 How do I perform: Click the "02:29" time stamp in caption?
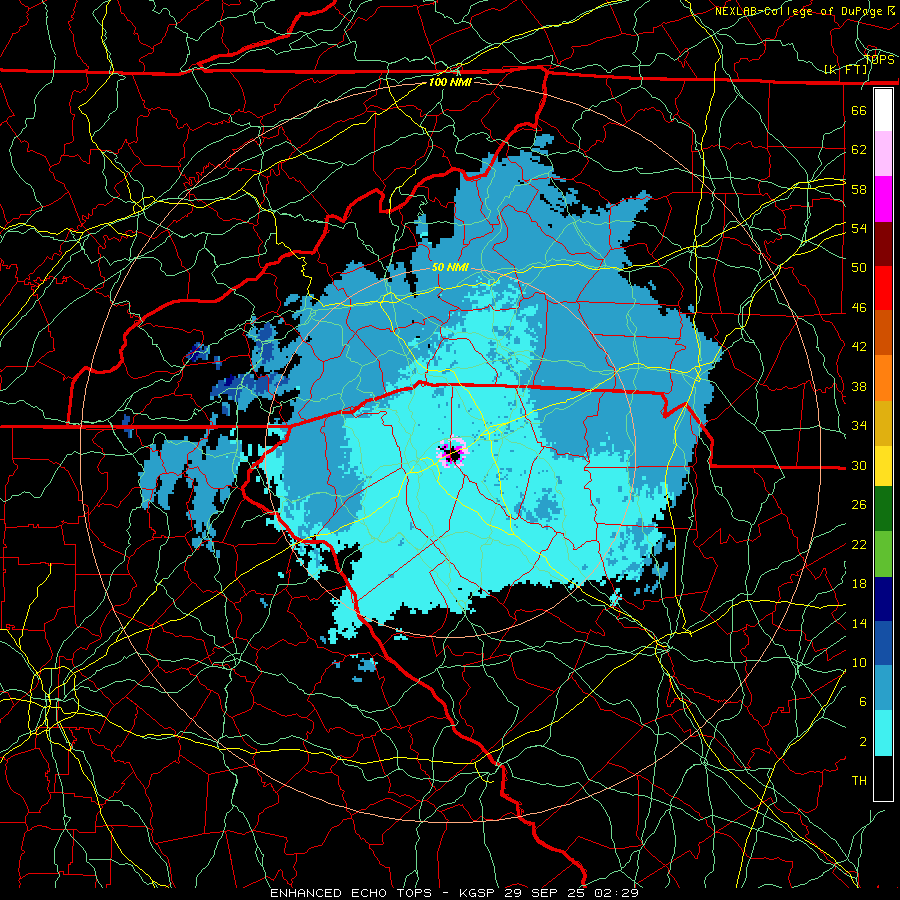(616, 893)
